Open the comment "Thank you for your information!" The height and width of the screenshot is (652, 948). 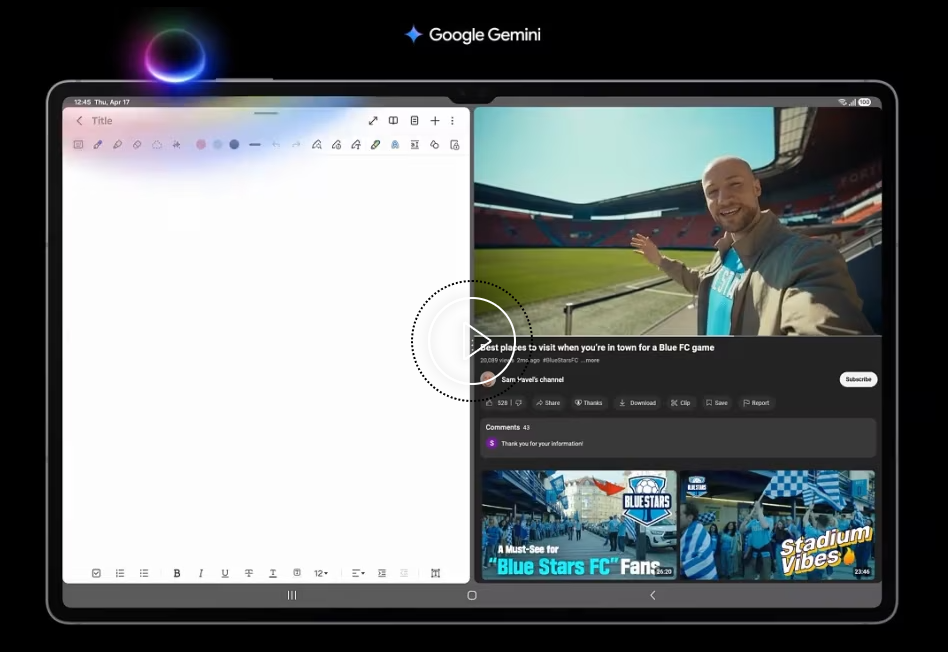pyautogui.click(x=542, y=443)
